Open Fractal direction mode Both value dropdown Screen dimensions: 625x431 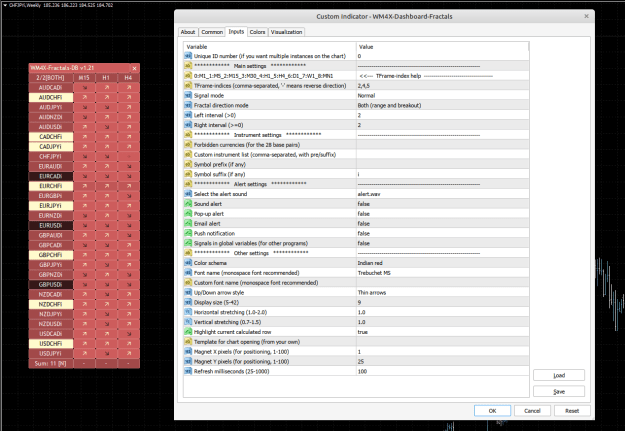point(442,105)
